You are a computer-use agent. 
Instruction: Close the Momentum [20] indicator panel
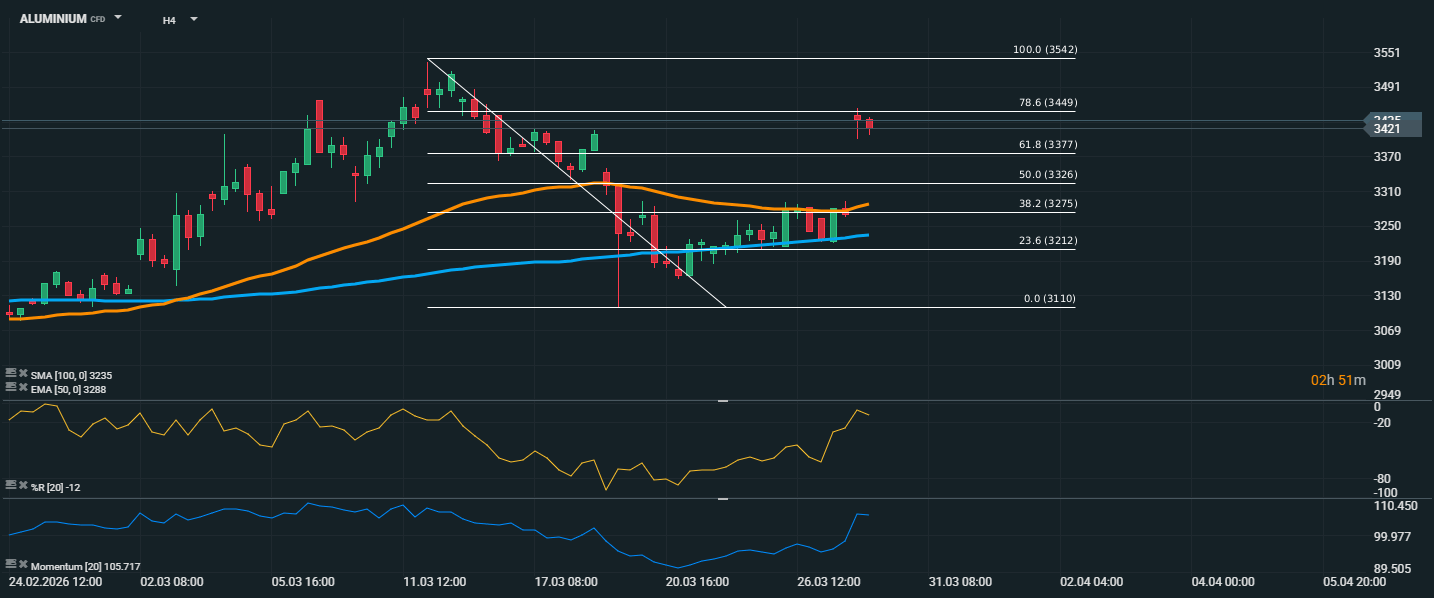(22, 565)
